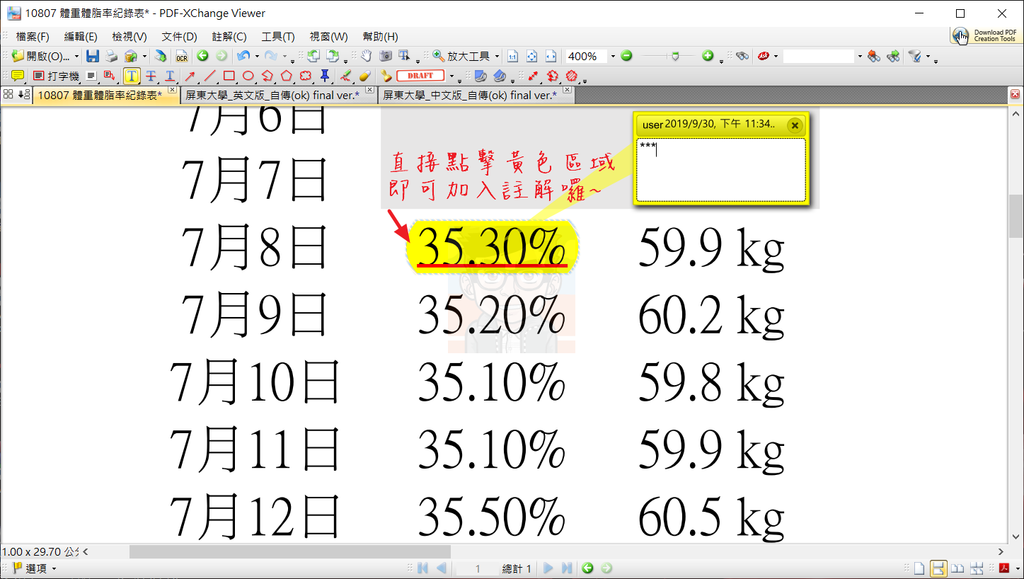Enable single page layout in status bar

point(919,569)
